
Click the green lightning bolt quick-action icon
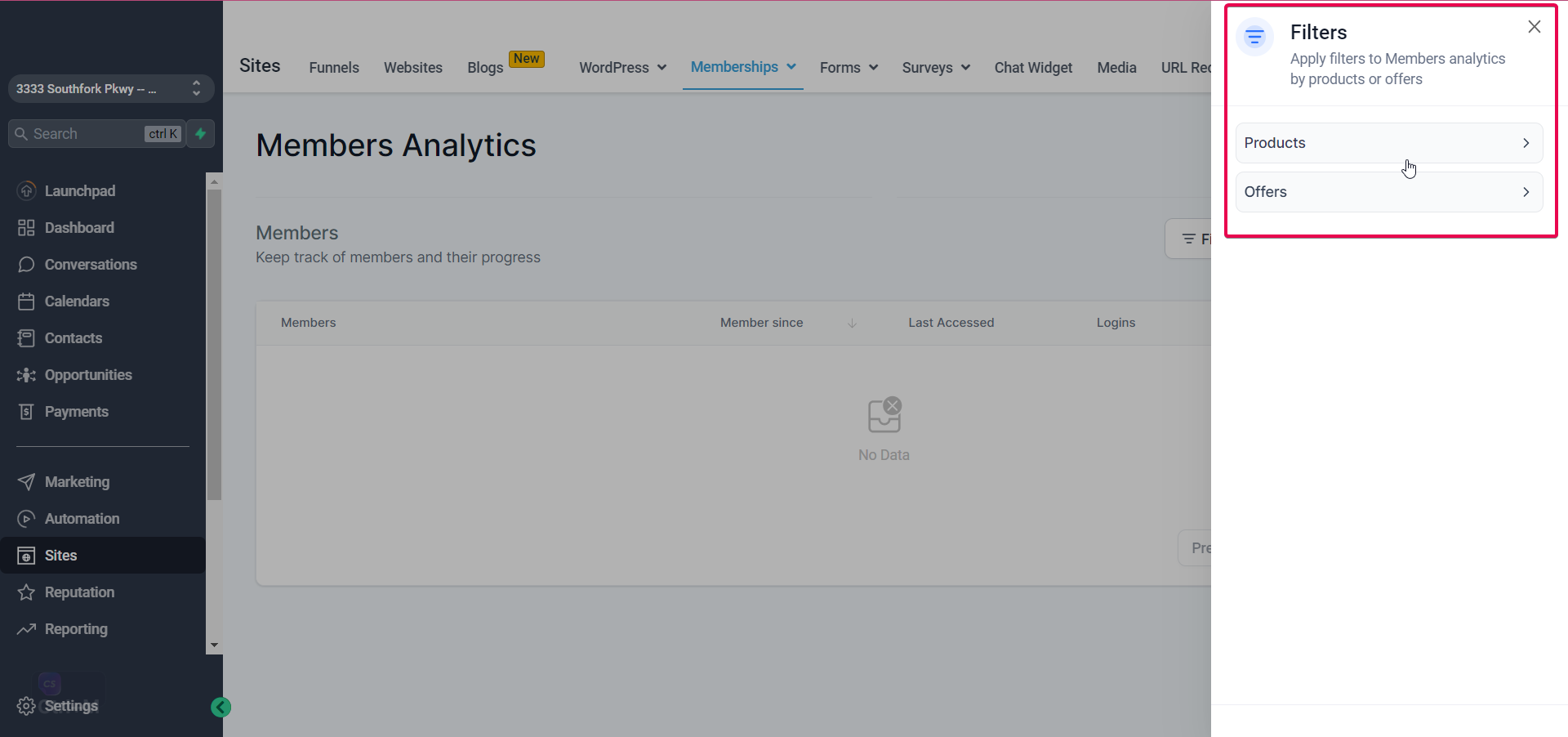click(x=200, y=133)
